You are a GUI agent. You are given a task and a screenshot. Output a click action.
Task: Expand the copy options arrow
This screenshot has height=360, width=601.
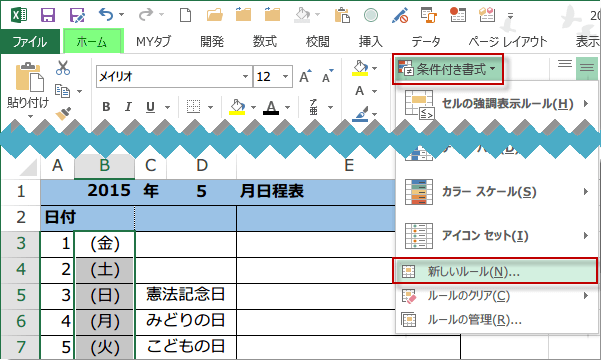79,91
